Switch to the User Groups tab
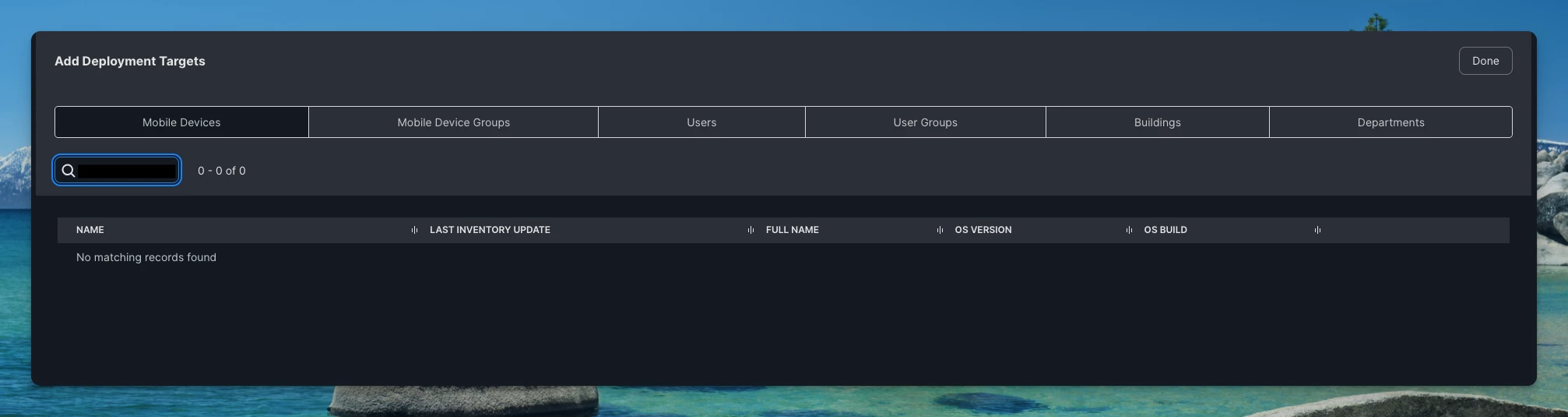The height and width of the screenshot is (417, 1568). [925, 122]
